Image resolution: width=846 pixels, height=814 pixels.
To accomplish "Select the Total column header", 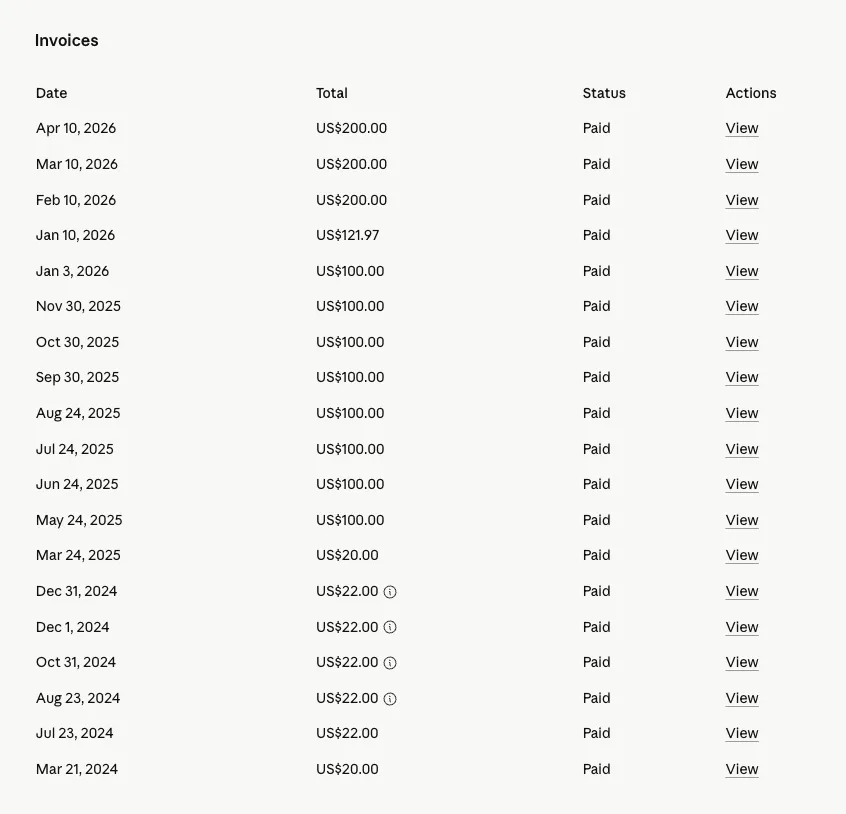I will pyautogui.click(x=331, y=93).
